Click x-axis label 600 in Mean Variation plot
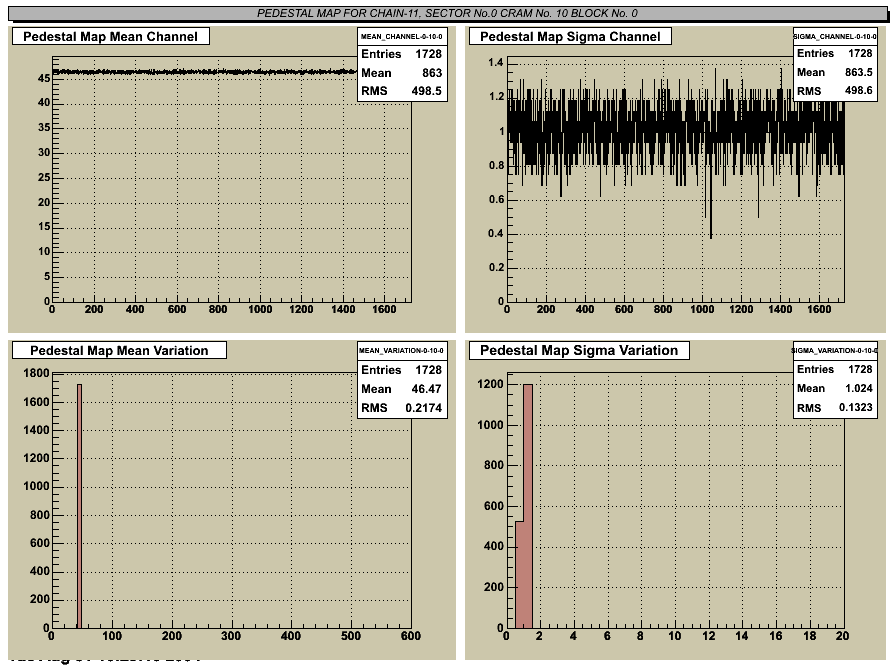 point(410,635)
